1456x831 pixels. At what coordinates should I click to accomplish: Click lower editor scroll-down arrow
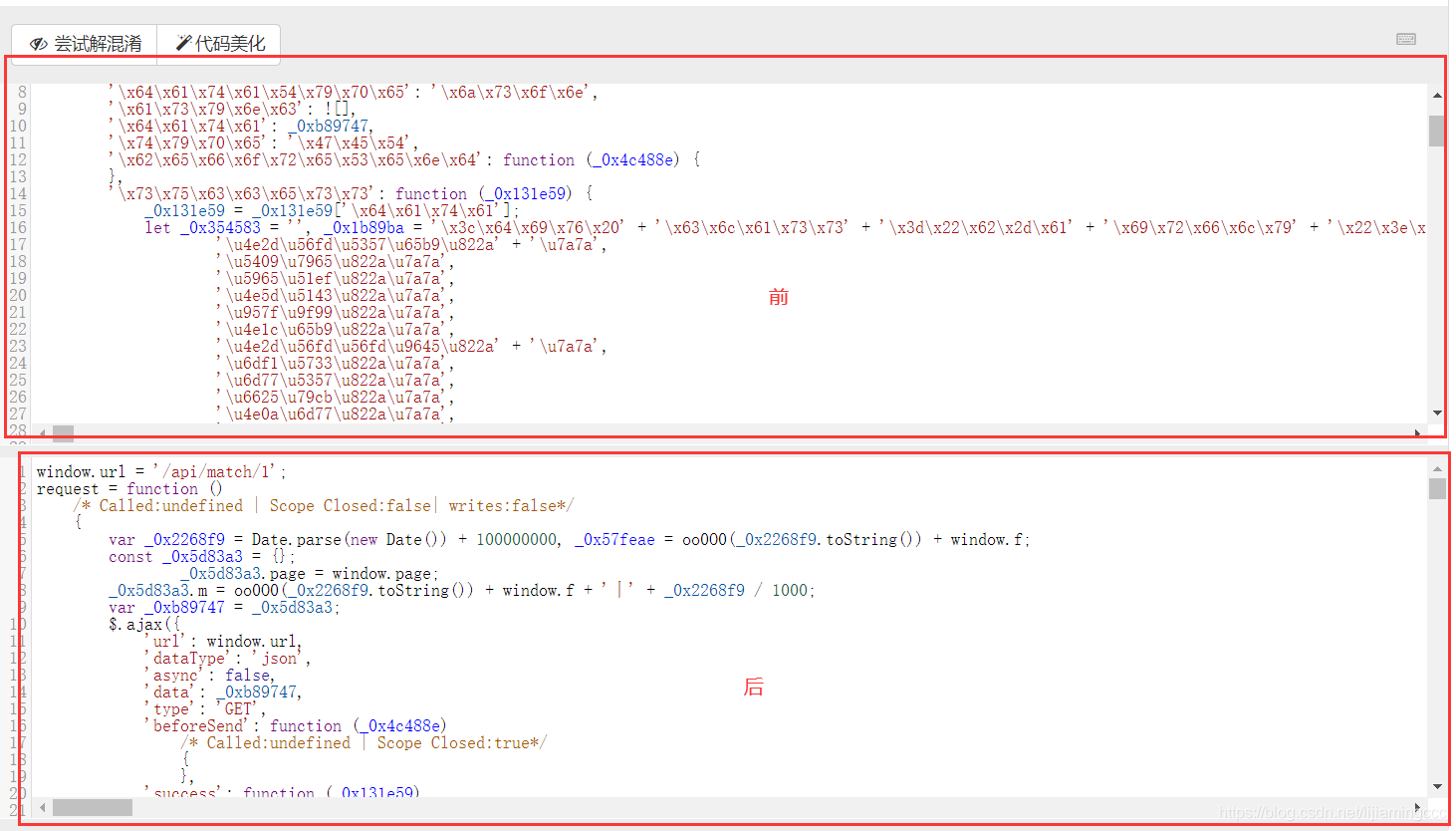(x=1436, y=786)
